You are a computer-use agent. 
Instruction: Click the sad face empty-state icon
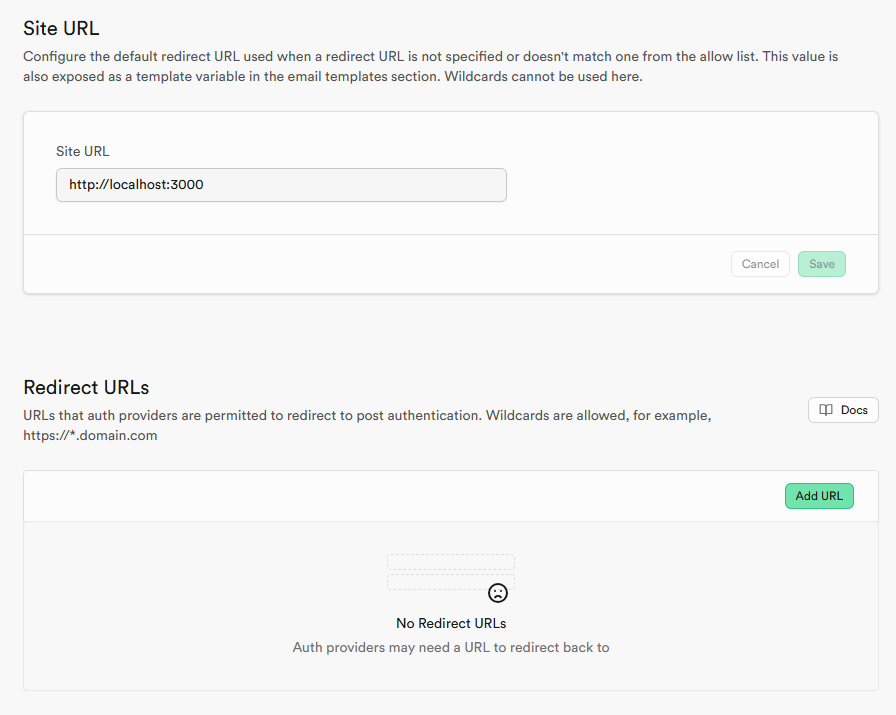click(x=497, y=592)
